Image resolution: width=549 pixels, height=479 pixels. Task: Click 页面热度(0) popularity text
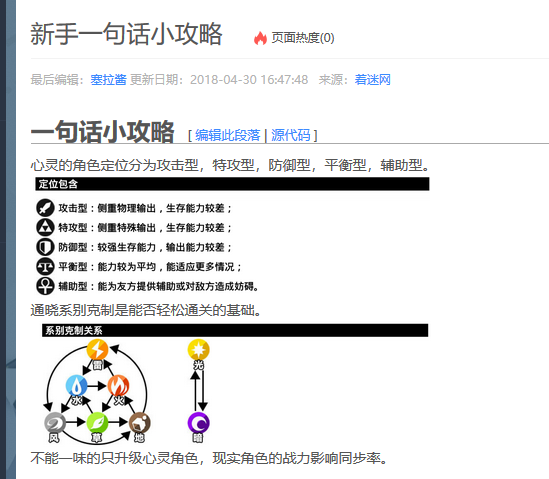[303, 38]
